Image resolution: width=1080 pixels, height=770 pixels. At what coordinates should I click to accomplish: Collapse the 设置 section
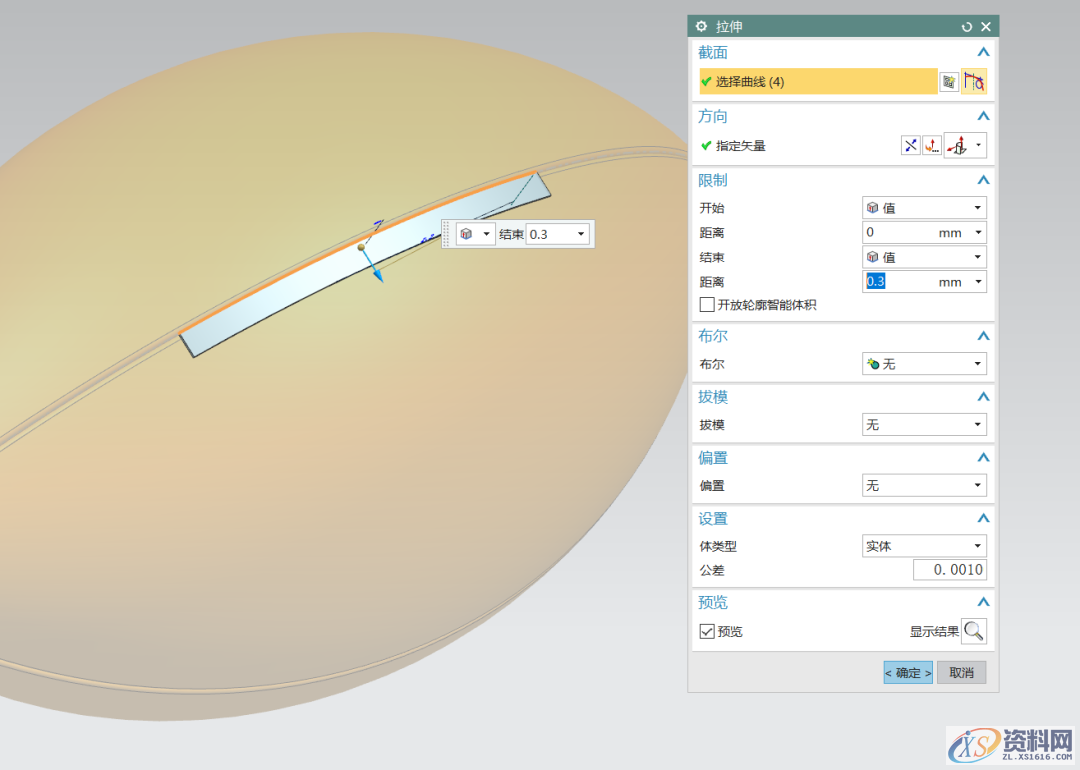point(983,519)
